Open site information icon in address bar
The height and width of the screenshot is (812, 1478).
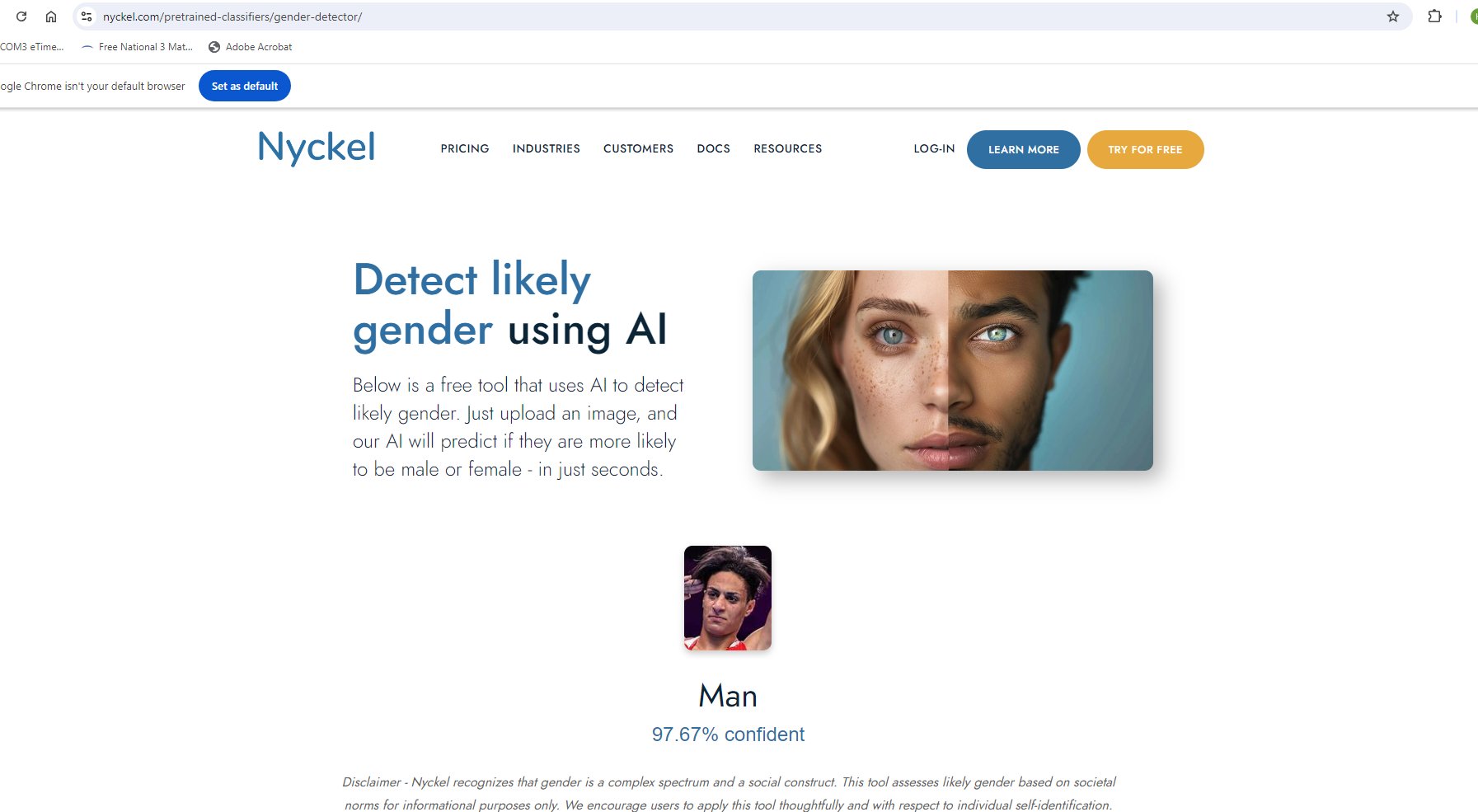pyautogui.click(x=87, y=16)
